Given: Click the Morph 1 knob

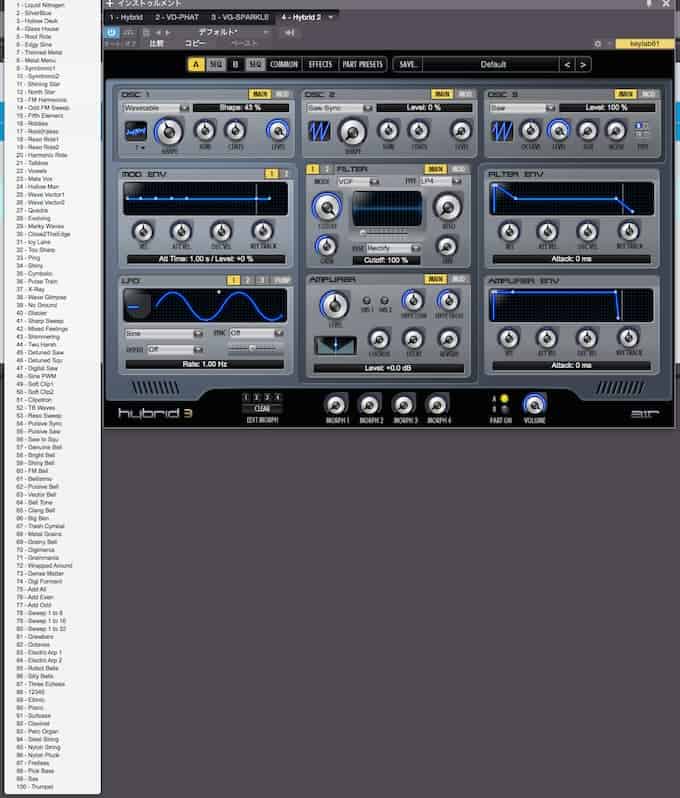Looking at the screenshot, I should tap(336, 405).
